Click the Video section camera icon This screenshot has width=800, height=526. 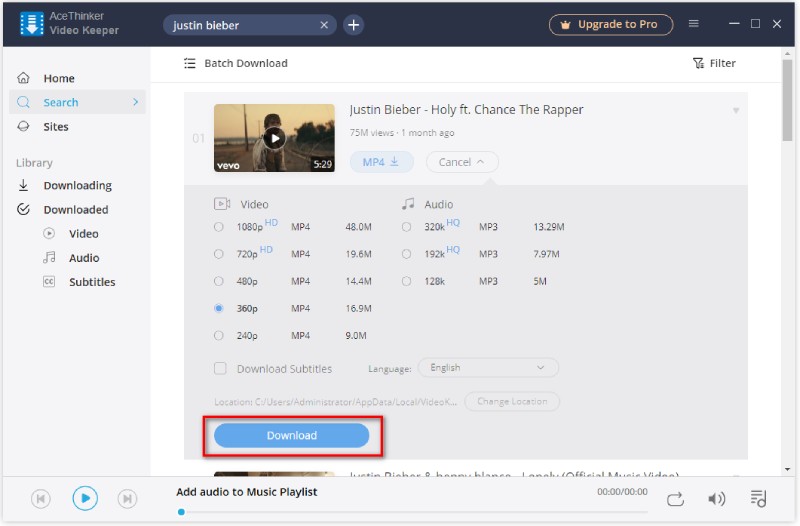coord(222,204)
